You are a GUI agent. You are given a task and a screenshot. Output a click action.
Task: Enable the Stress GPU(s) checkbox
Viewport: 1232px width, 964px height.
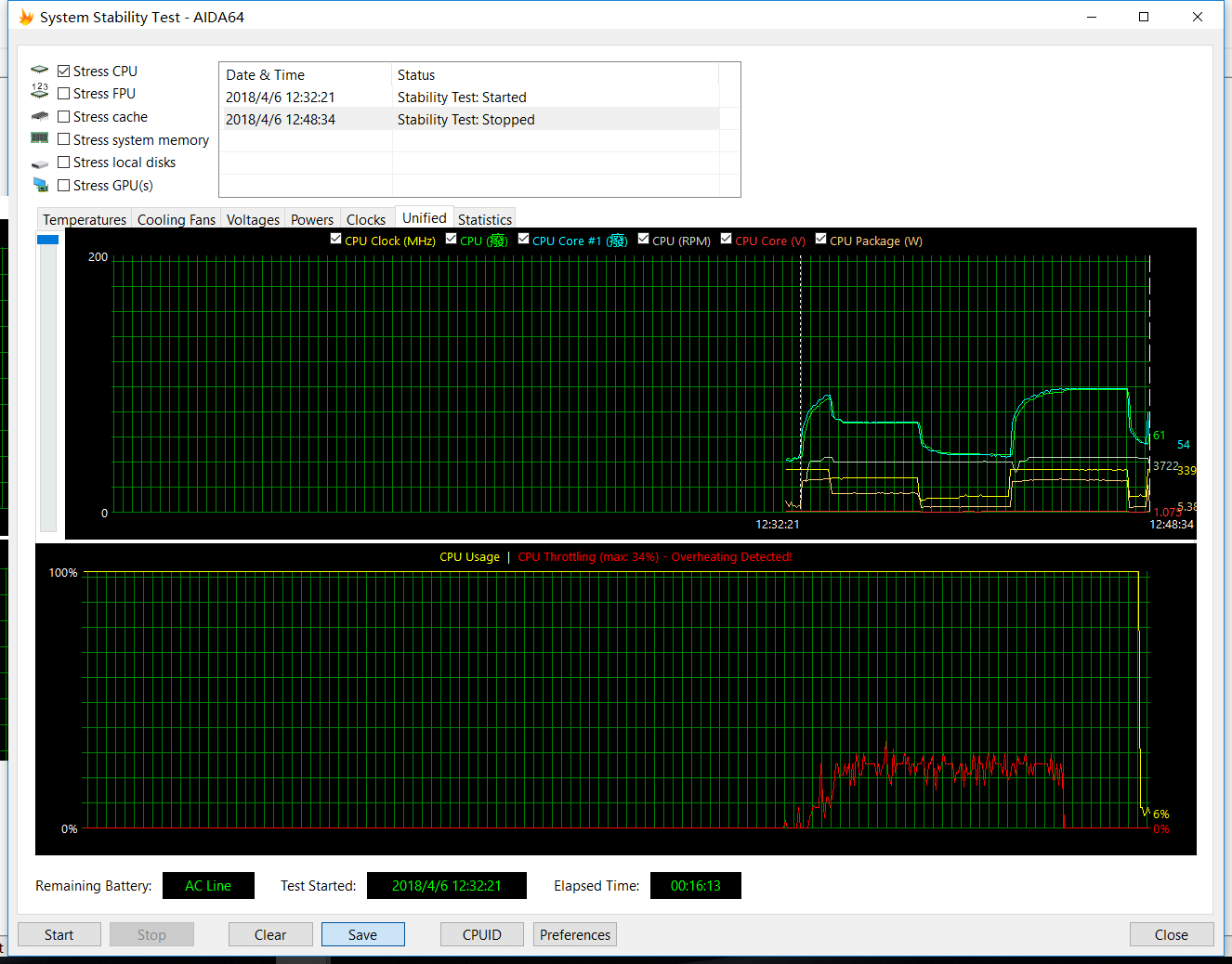64,185
